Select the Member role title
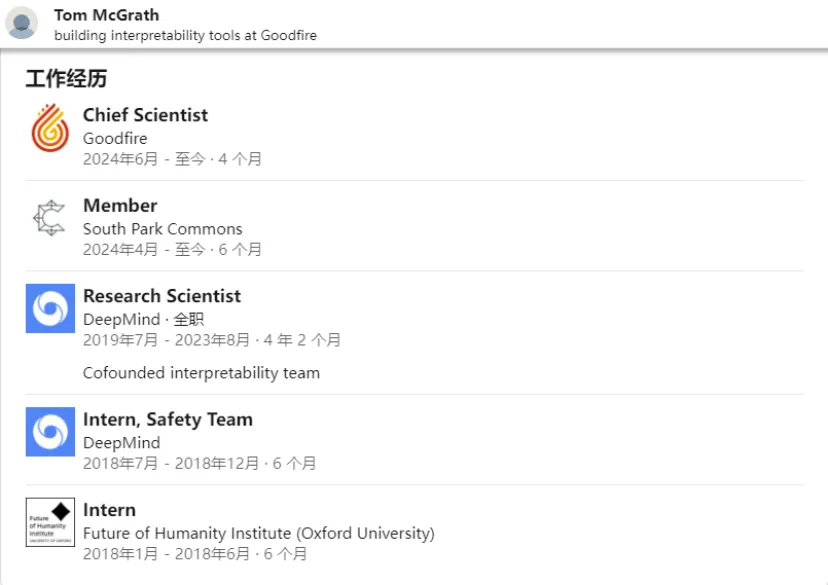This screenshot has width=828, height=585. pos(120,205)
